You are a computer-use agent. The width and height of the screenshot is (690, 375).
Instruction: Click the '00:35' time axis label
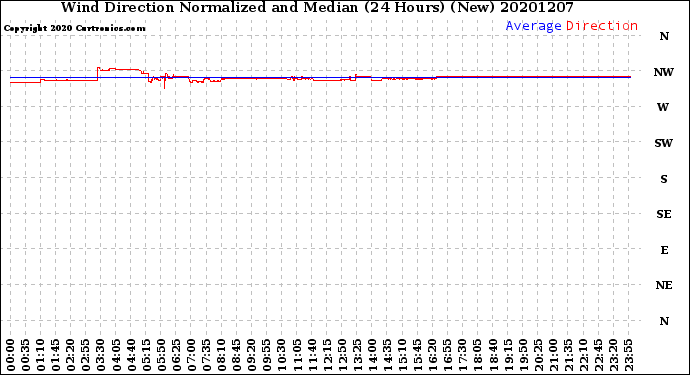[x=26, y=356]
